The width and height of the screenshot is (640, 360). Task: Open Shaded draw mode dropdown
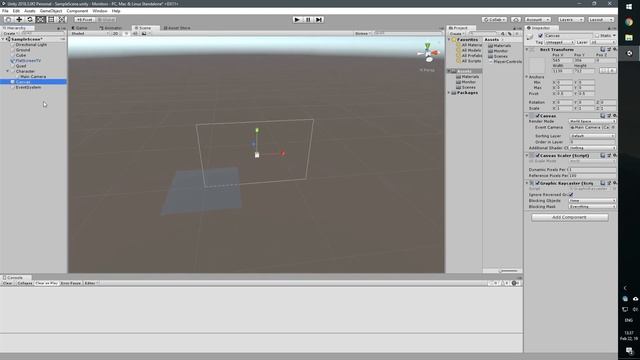tap(90, 33)
